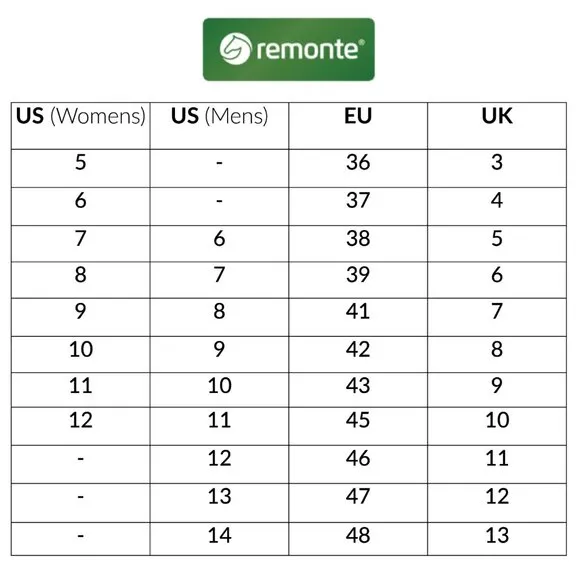
Task: Click the remonte horse logo icon
Action: 235,48
